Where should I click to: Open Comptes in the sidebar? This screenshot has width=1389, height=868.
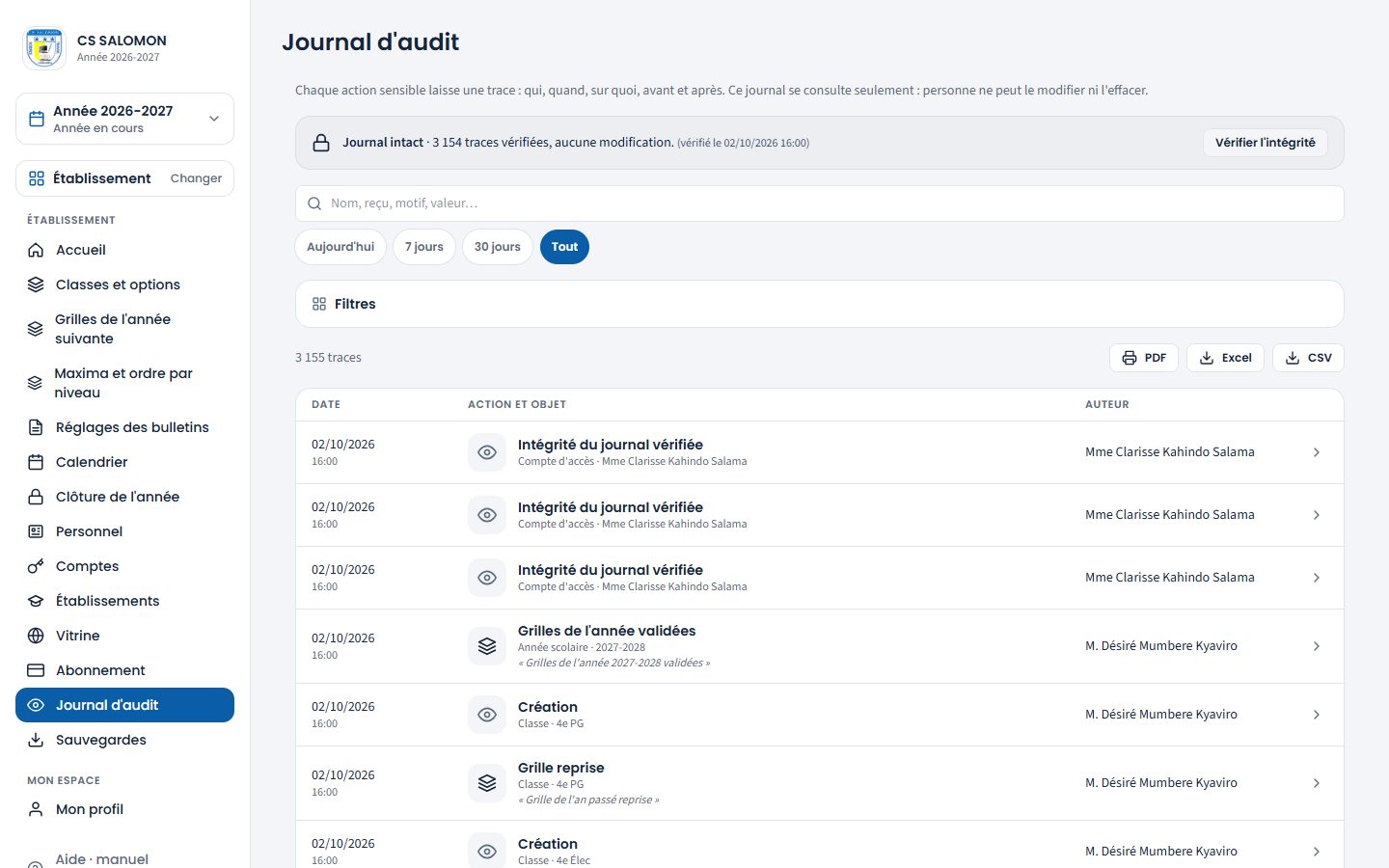pos(124,566)
